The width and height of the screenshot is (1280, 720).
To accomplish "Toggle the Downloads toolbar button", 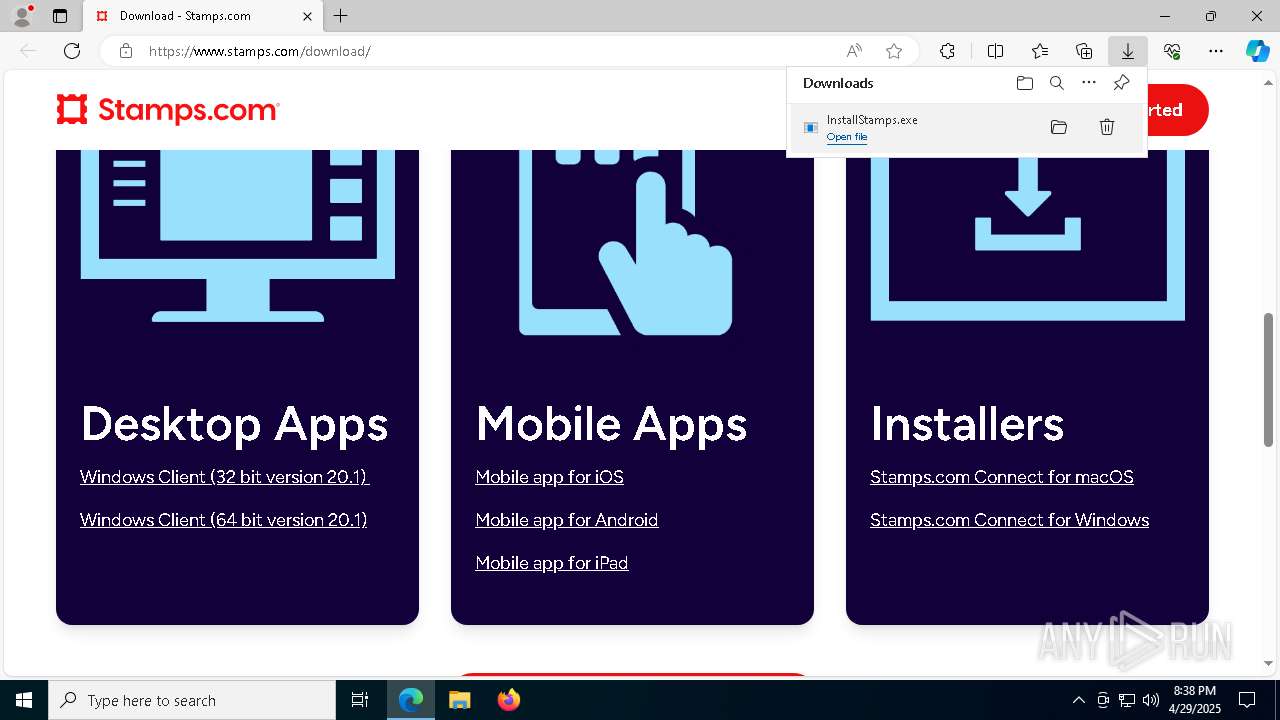I will [1128, 51].
